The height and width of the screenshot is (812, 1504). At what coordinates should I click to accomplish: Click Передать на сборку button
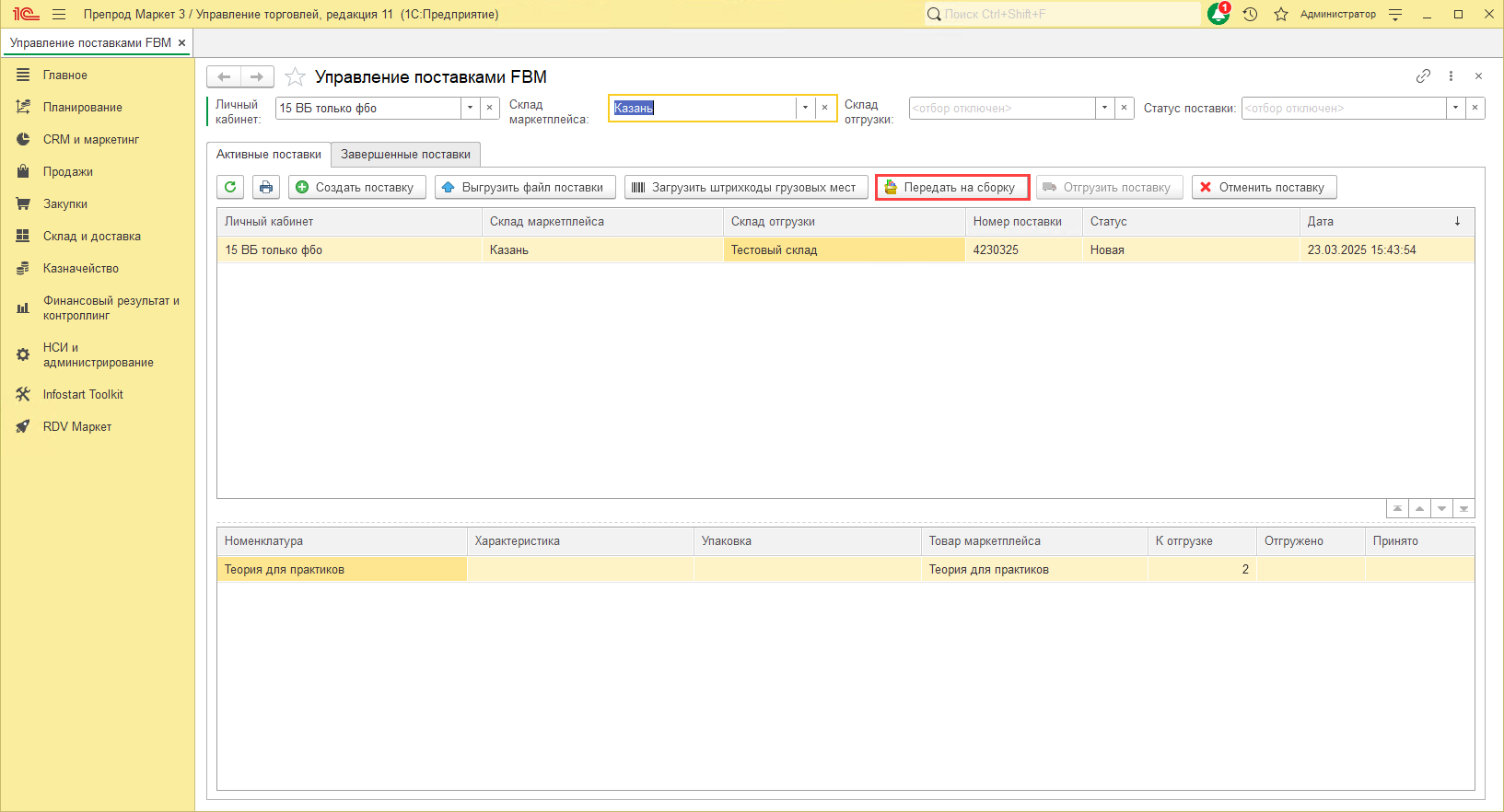[x=952, y=187]
